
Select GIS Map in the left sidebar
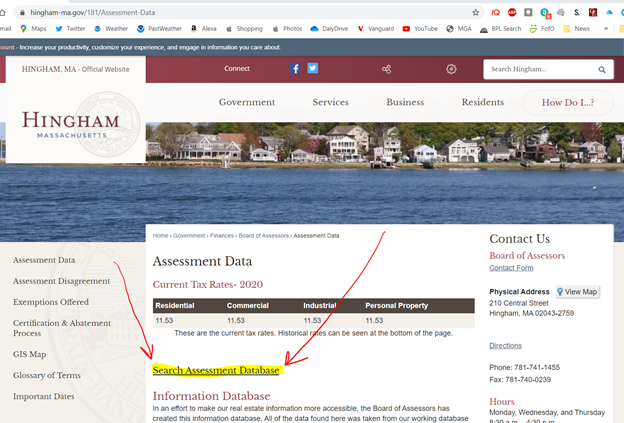pos(29,354)
